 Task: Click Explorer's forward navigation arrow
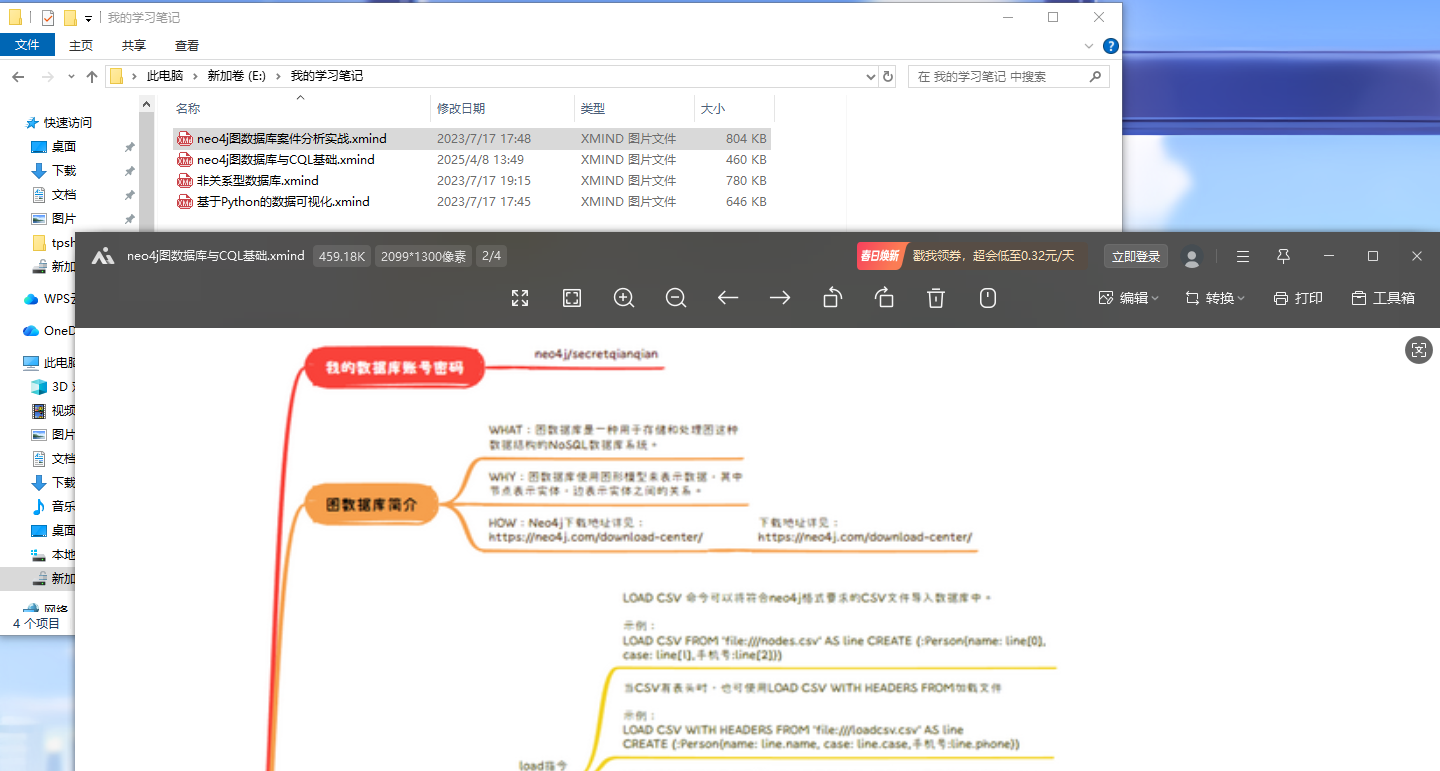(47, 77)
